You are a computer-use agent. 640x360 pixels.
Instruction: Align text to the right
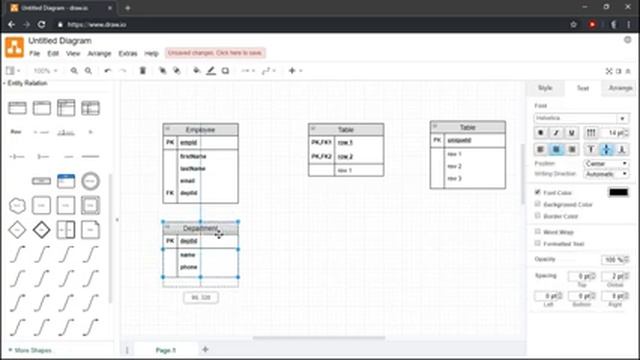[x=571, y=150]
